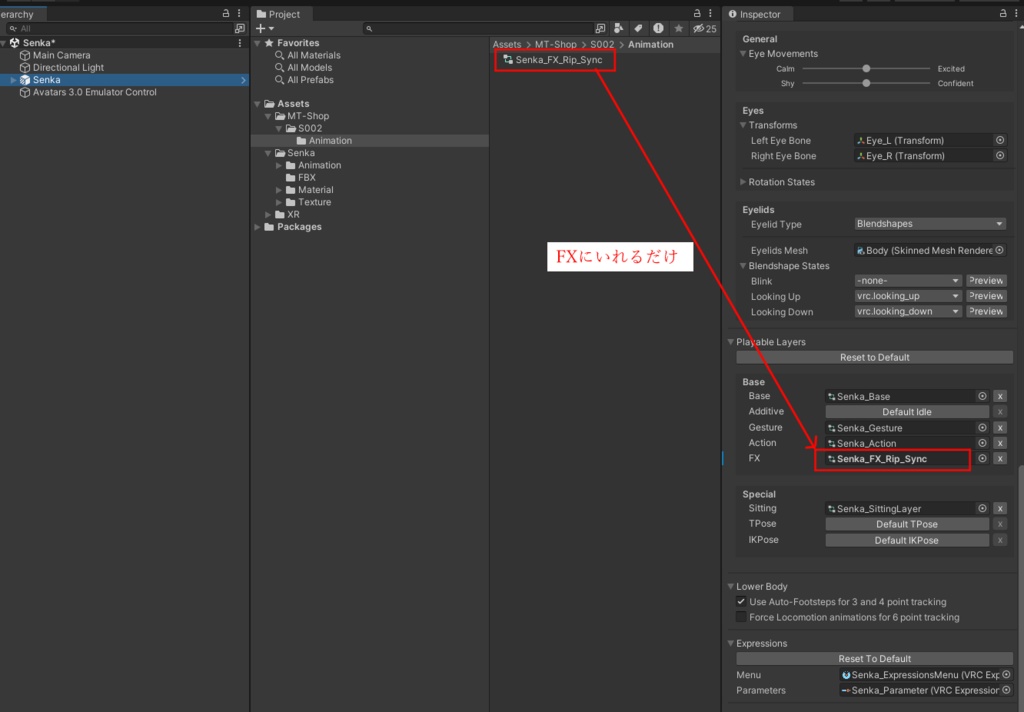Preview the Looking Up blendshape

point(985,296)
